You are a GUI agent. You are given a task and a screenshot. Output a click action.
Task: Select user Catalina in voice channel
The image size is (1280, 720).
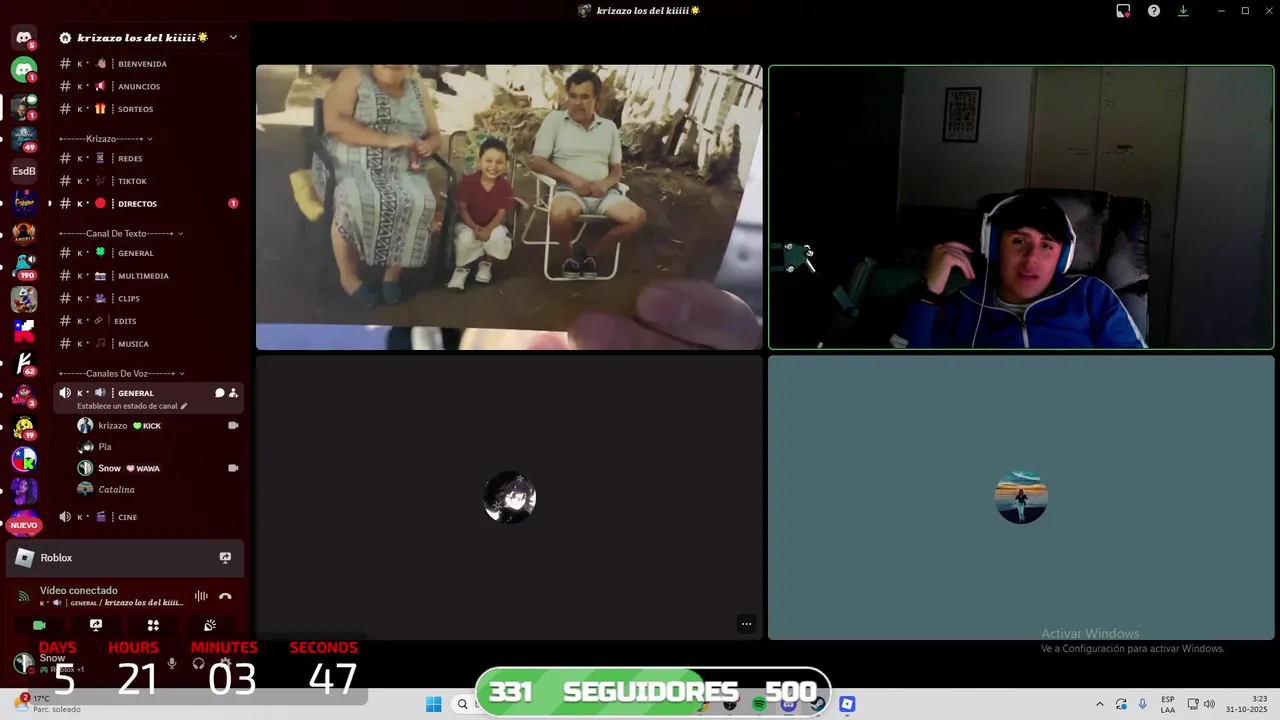tap(158, 490)
